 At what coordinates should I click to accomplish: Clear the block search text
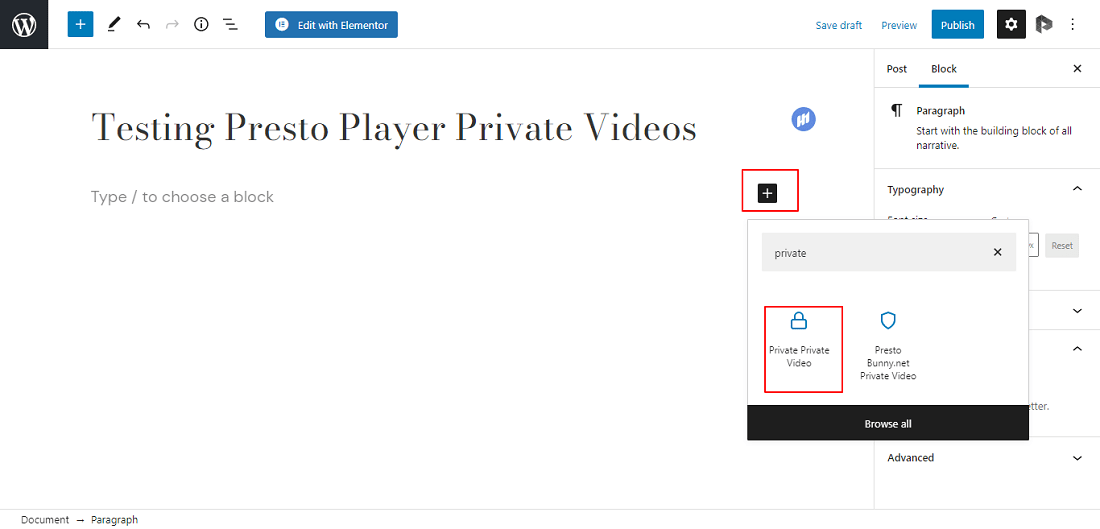point(998,253)
